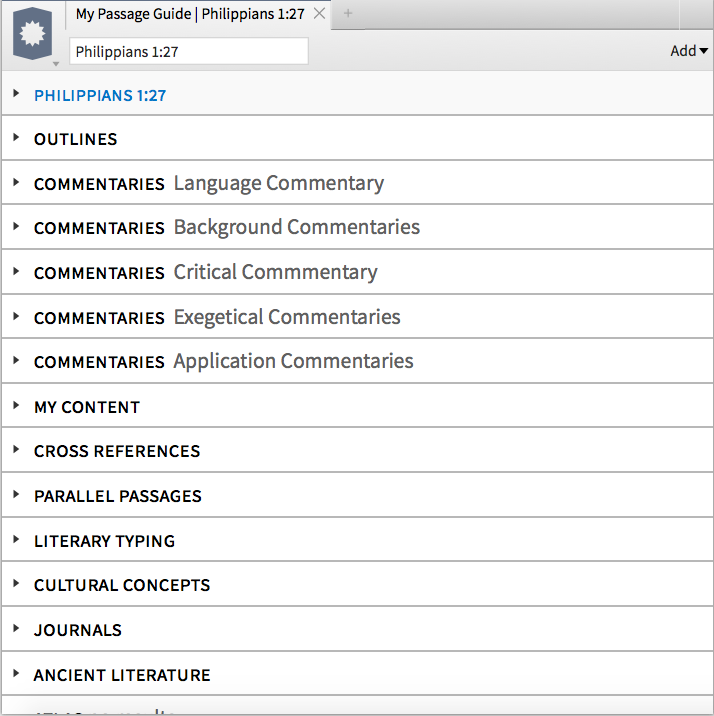Click the MY CONTENT heading

pyautogui.click(x=87, y=407)
